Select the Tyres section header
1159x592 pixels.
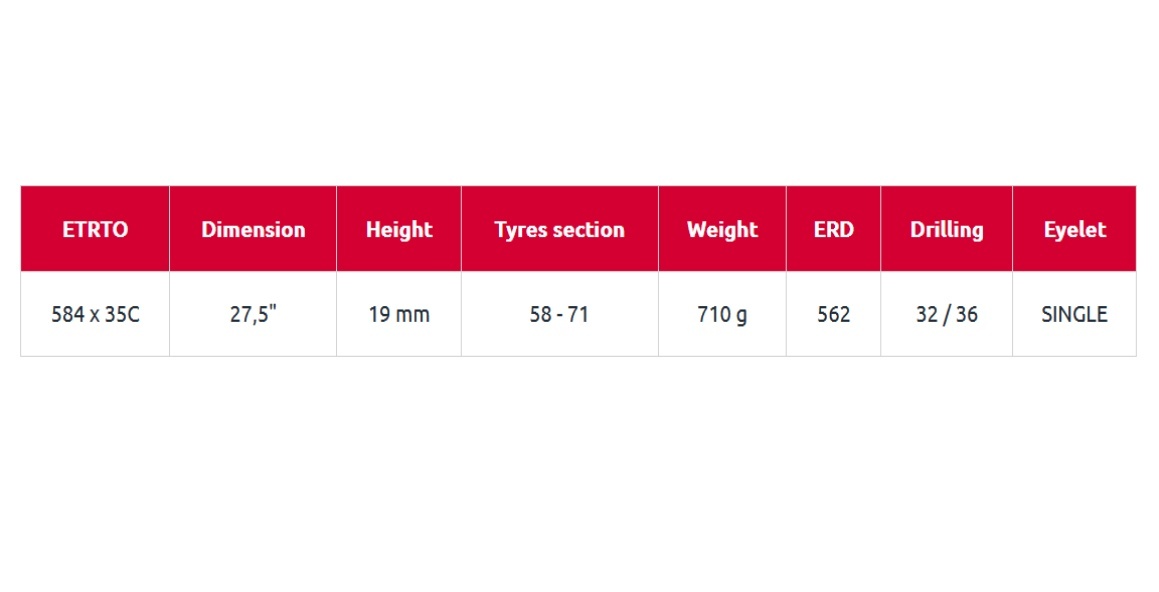(560, 229)
